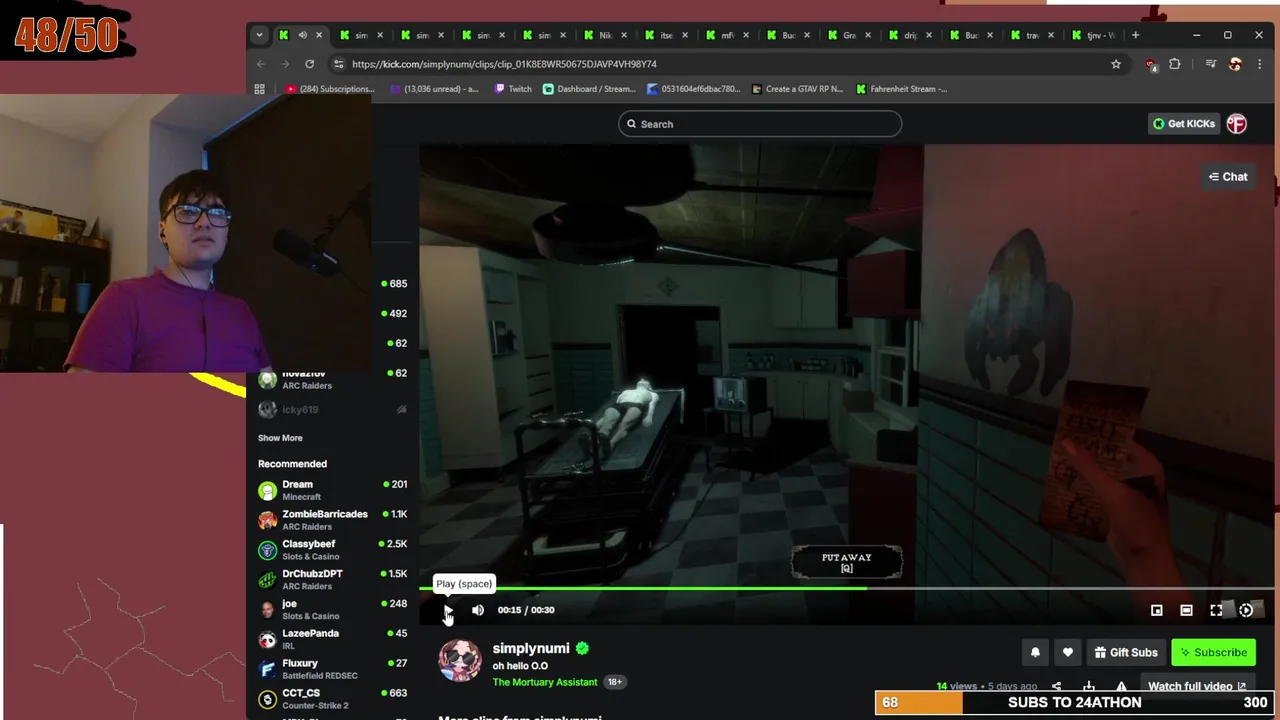
Task: Open Chrome tab search dropdown arrow
Action: 259,35
